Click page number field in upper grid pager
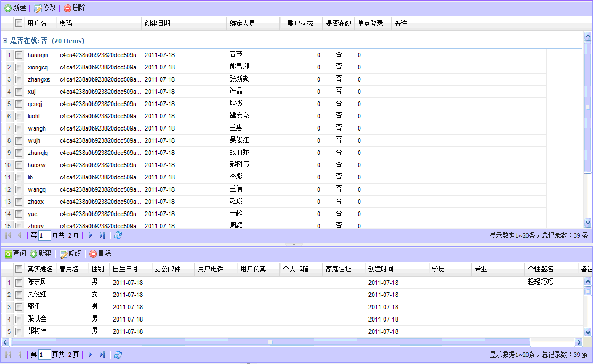Viewport: 593px width, 364px height. pyautogui.click(x=44, y=236)
